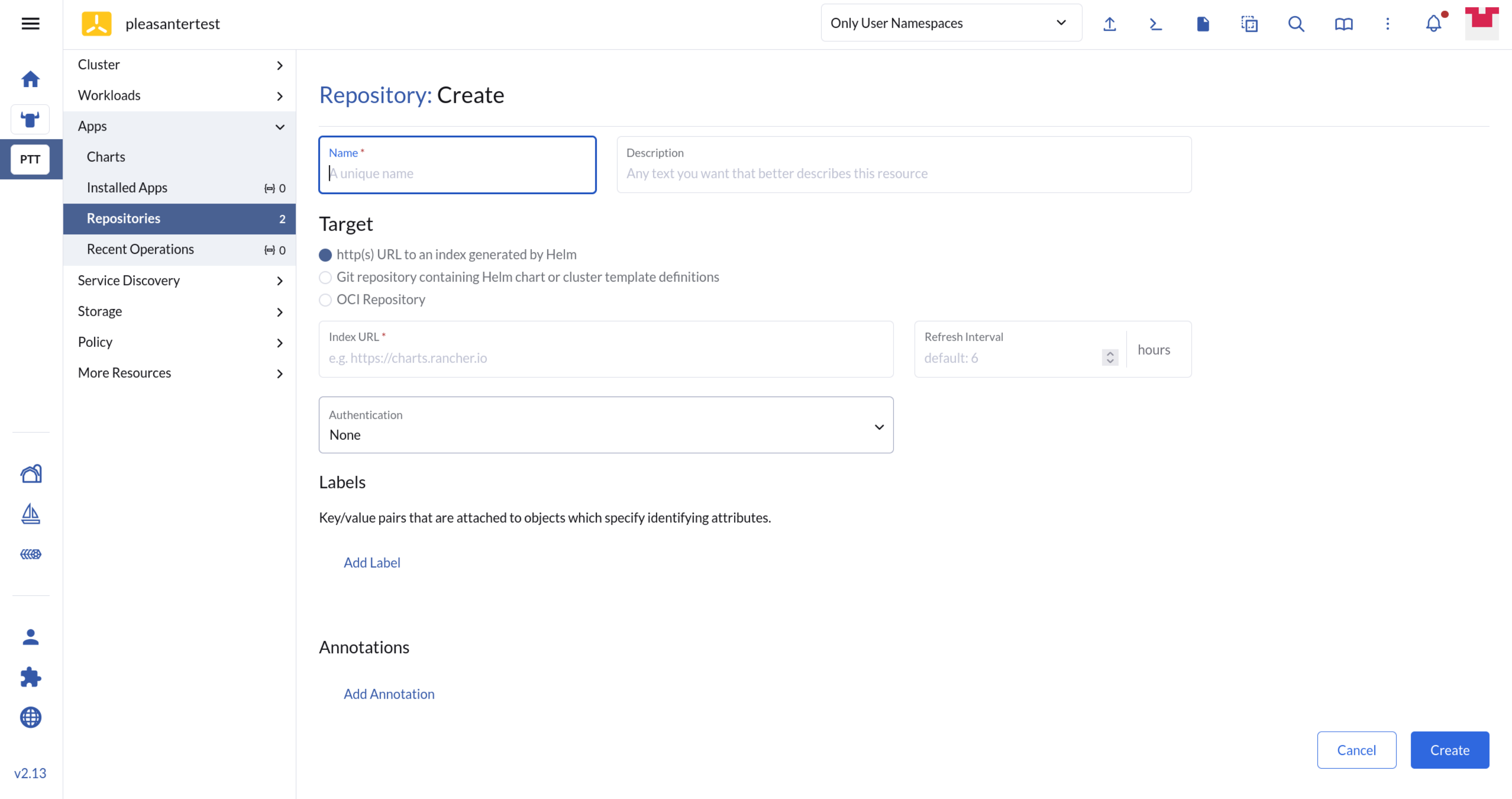This screenshot has height=799, width=1512.
Task: Click the Add Label link
Action: (x=371, y=562)
